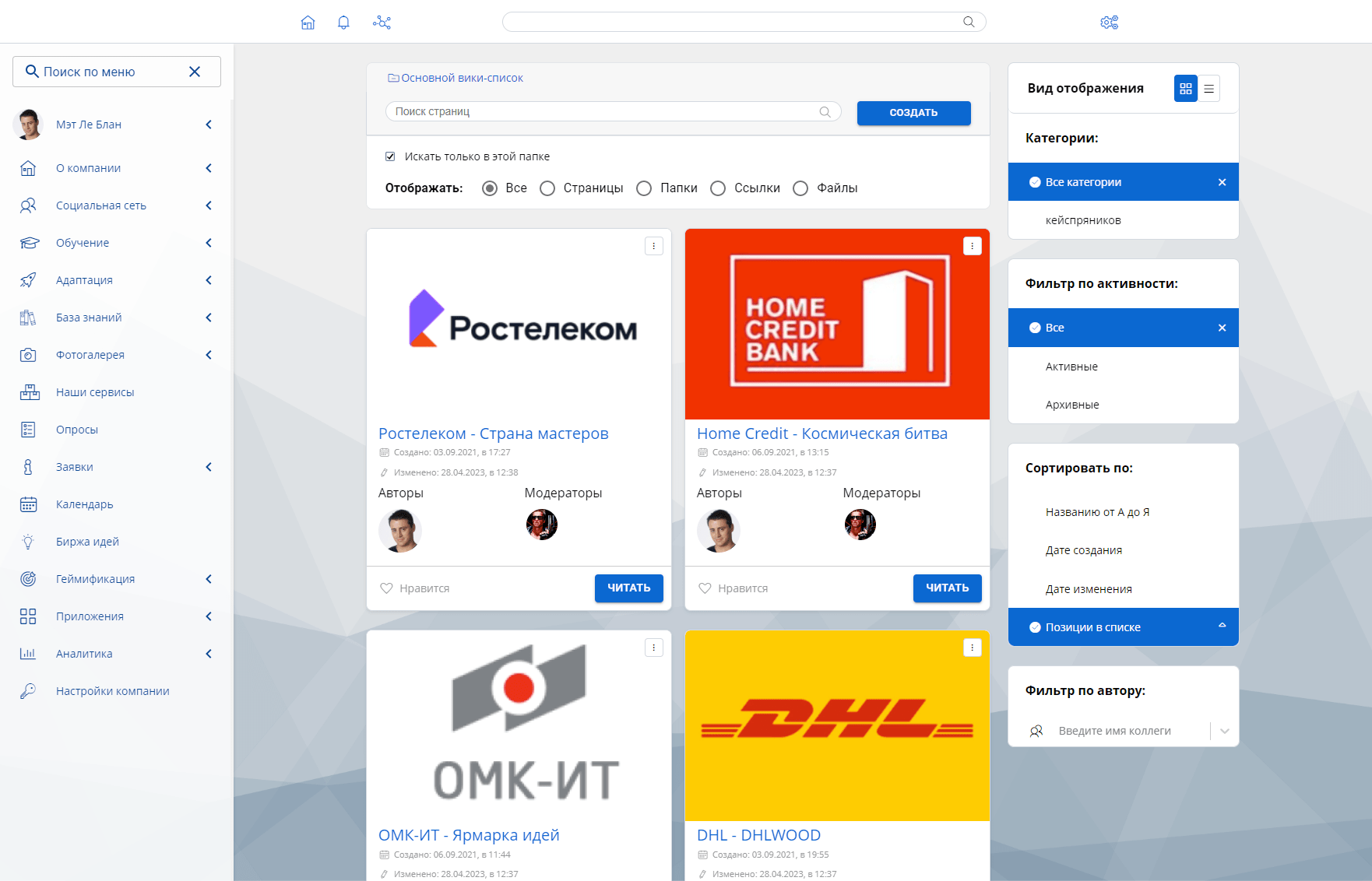Open DHL - DHLWOOD title link
This screenshot has width=1372, height=881.
758,835
